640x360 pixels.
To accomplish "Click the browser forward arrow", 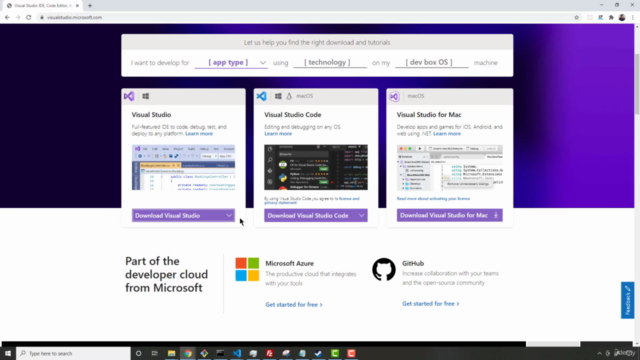I will (x=18, y=17).
